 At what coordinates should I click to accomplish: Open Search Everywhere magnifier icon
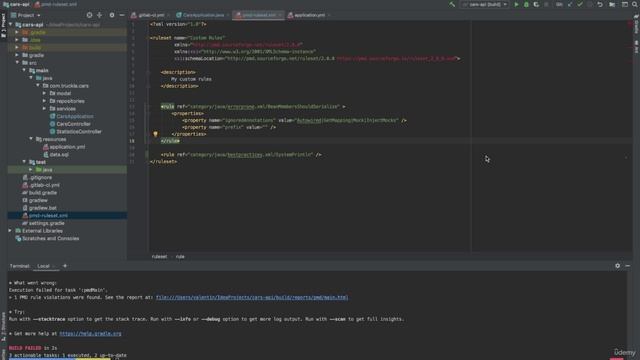[x=635, y=4]
